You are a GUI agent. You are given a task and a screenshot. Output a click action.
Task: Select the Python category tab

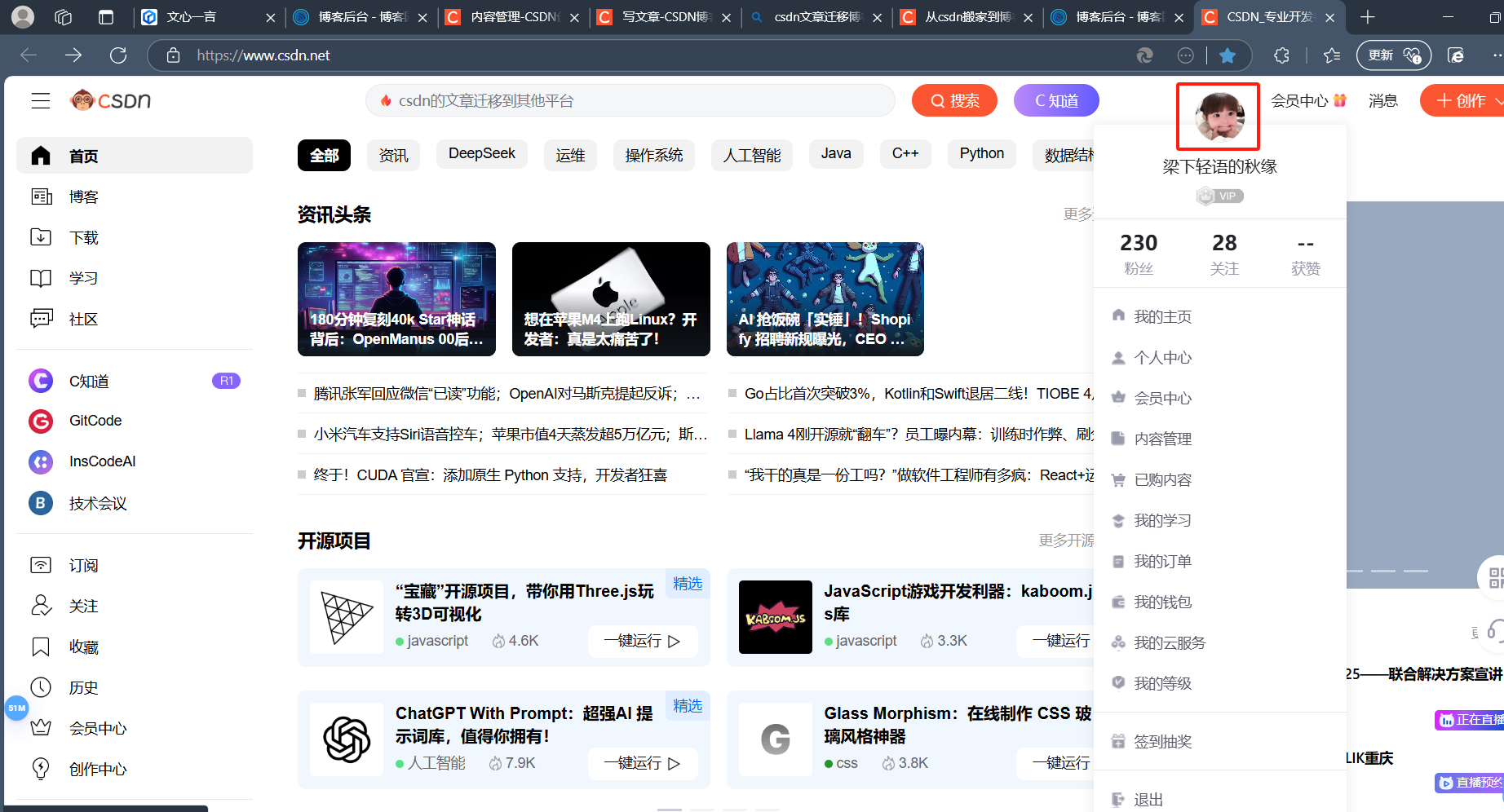[981, 154]
